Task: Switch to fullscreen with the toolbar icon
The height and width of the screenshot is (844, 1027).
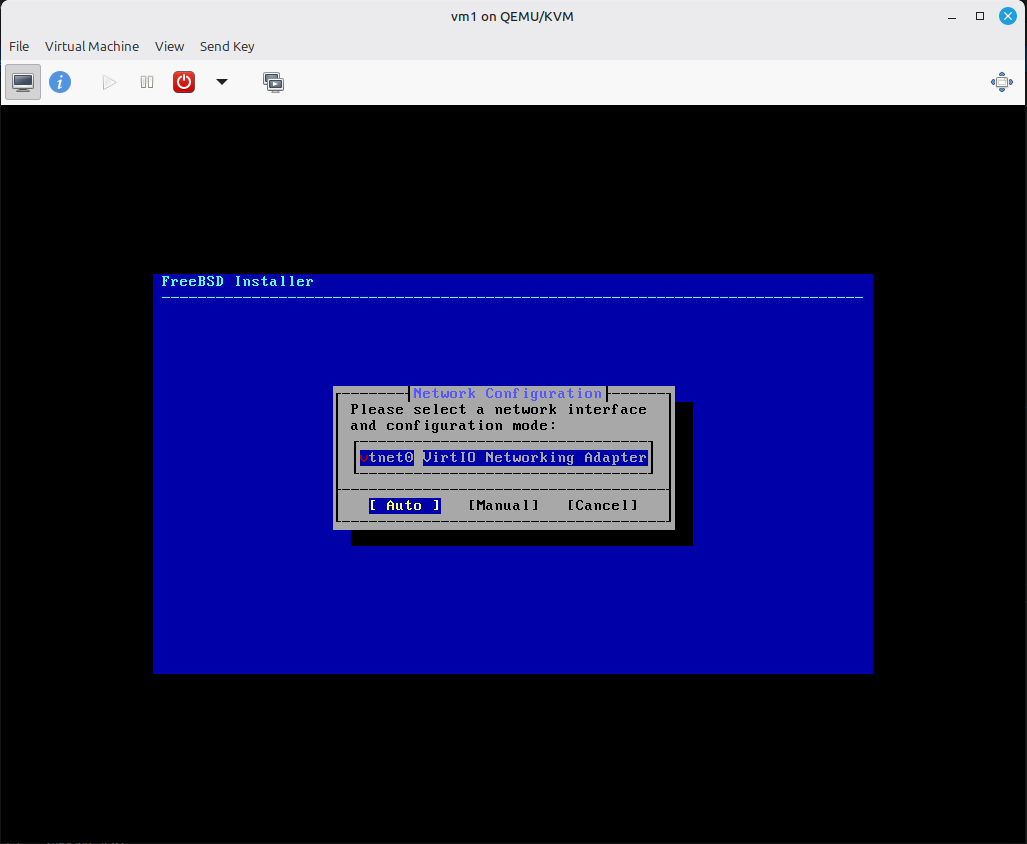Action: [1001, 82]
